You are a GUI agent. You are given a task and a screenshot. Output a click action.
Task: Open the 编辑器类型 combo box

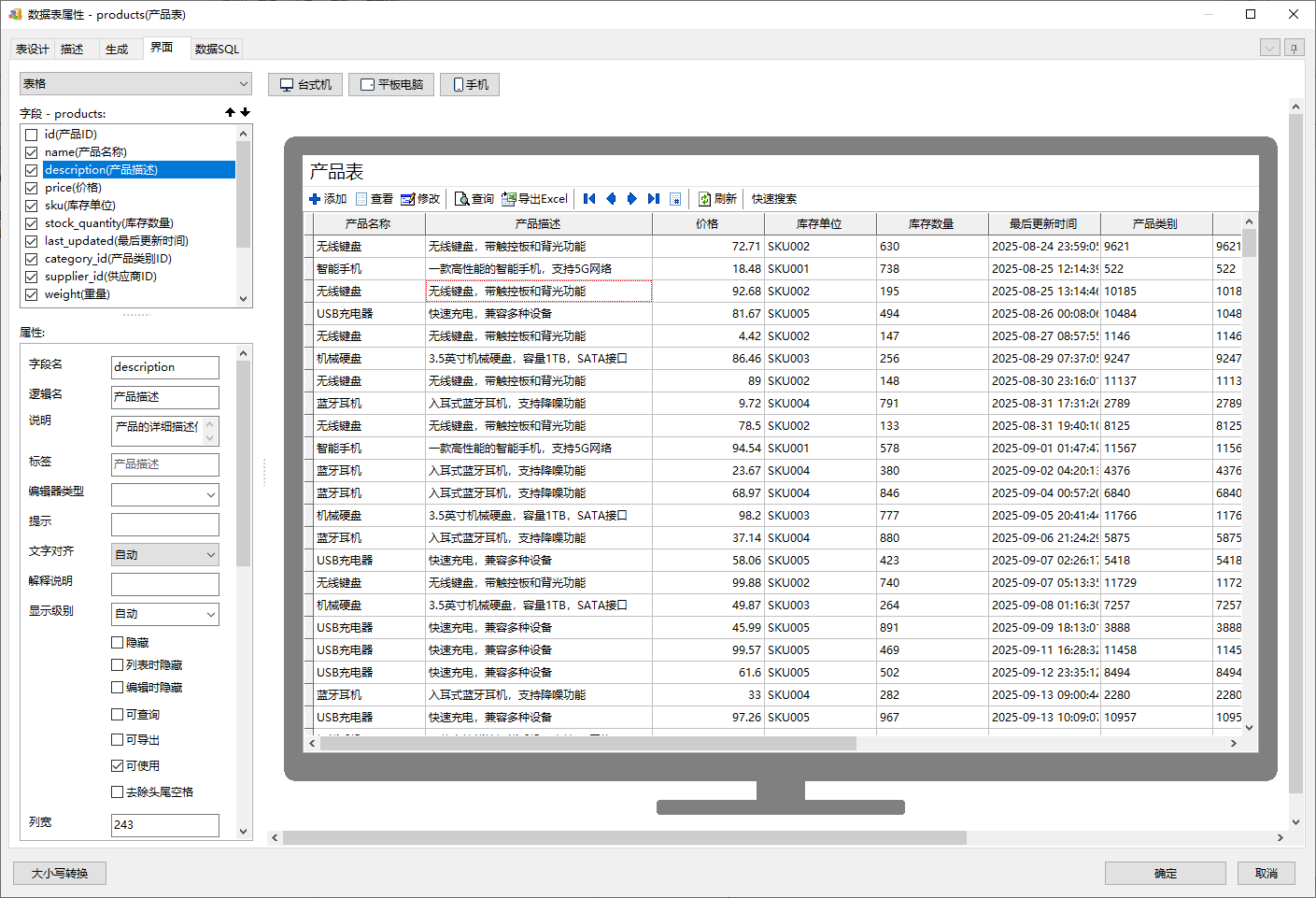point(165,494)
